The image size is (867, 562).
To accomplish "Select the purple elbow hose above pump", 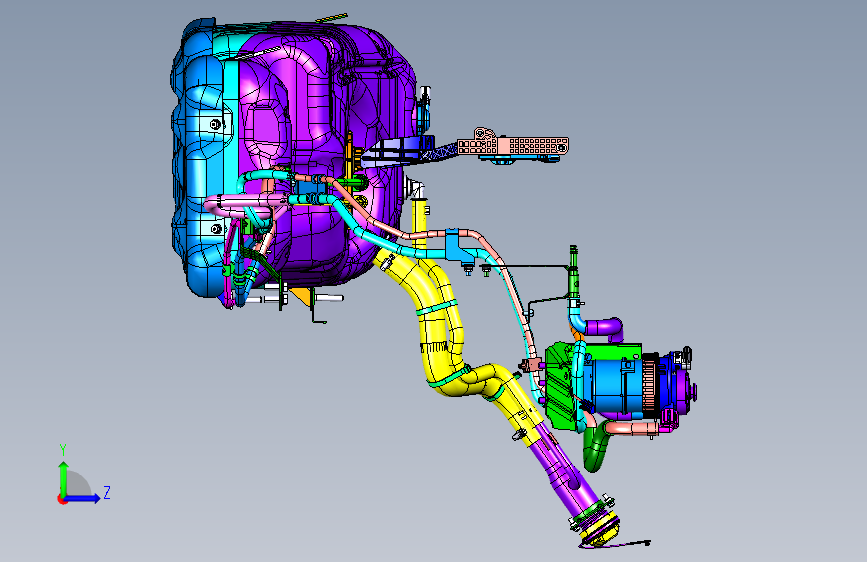I will point(605,327).
